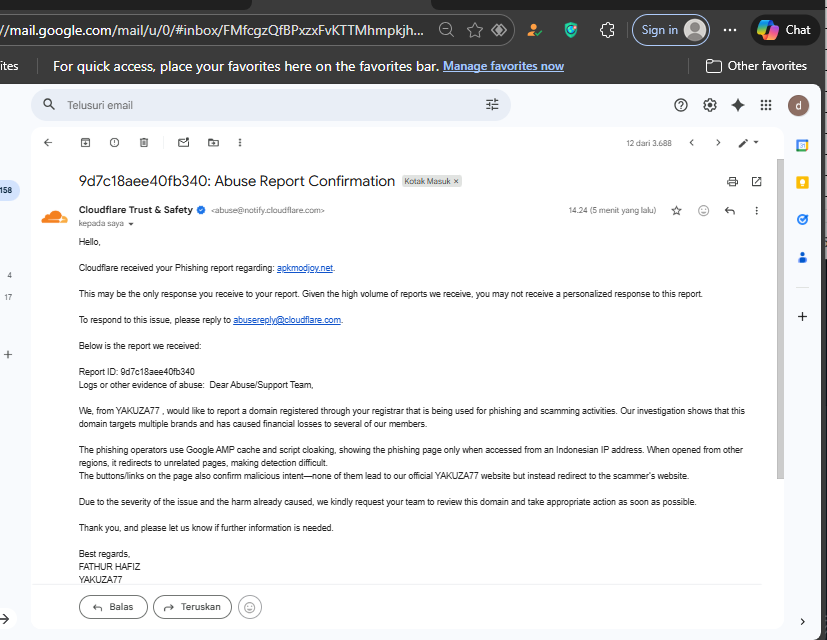Add page to favorites star icon
This screenshot has height=640, width=827.
[475, 30]
